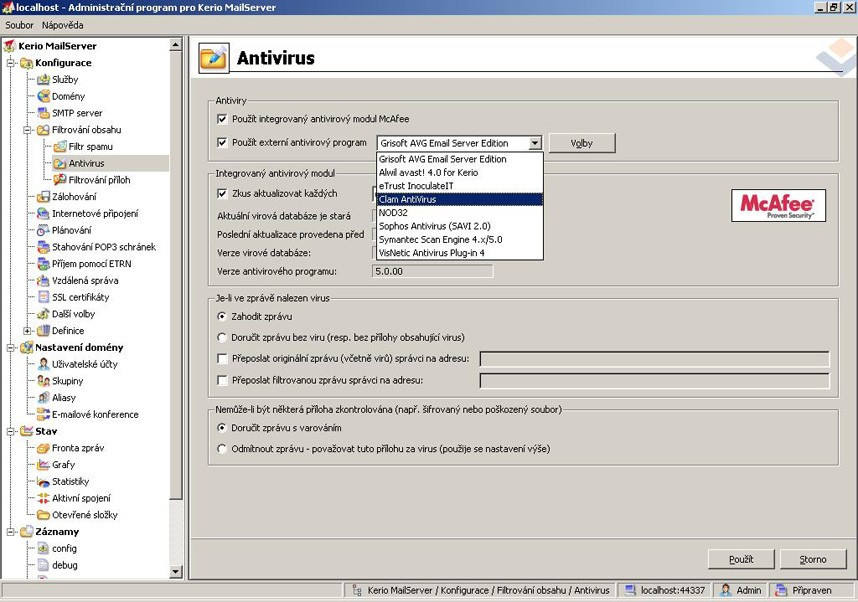Select 'Doručit zprávu s varováním' radio button

click(x=222, y=428)
